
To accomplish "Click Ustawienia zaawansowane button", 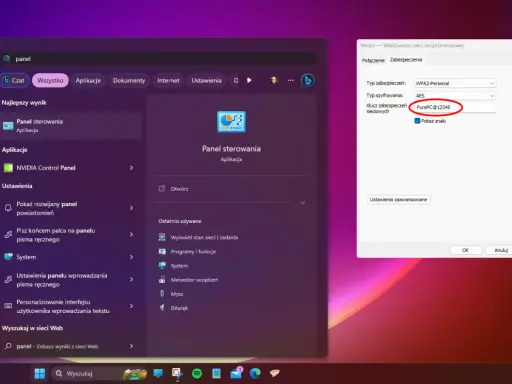I will (x=398, y=200).
